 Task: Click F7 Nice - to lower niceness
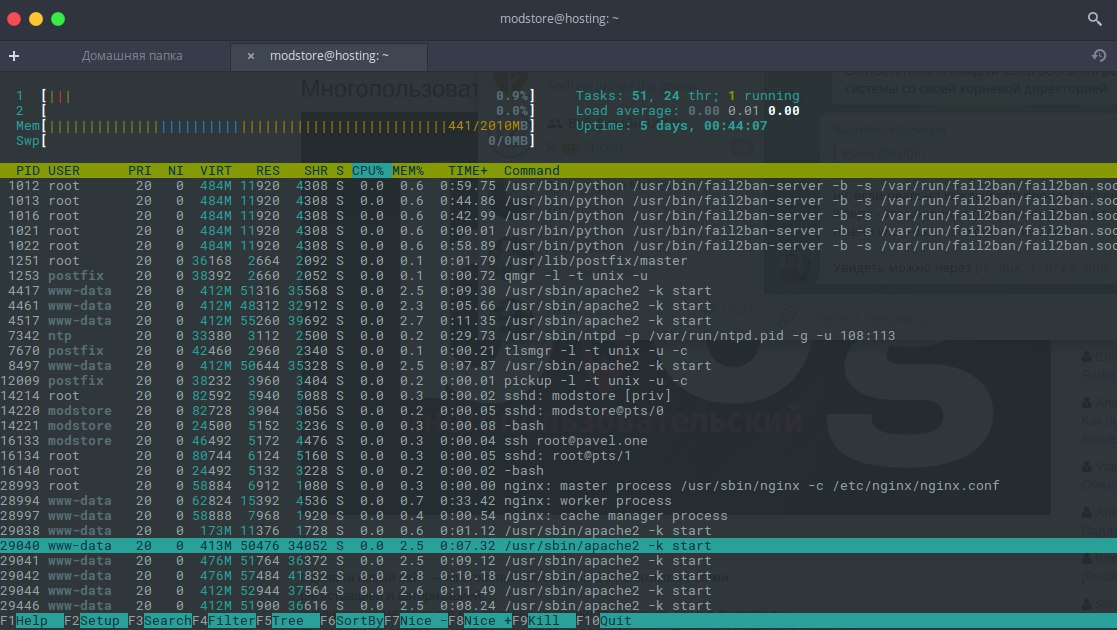point(416,621)
